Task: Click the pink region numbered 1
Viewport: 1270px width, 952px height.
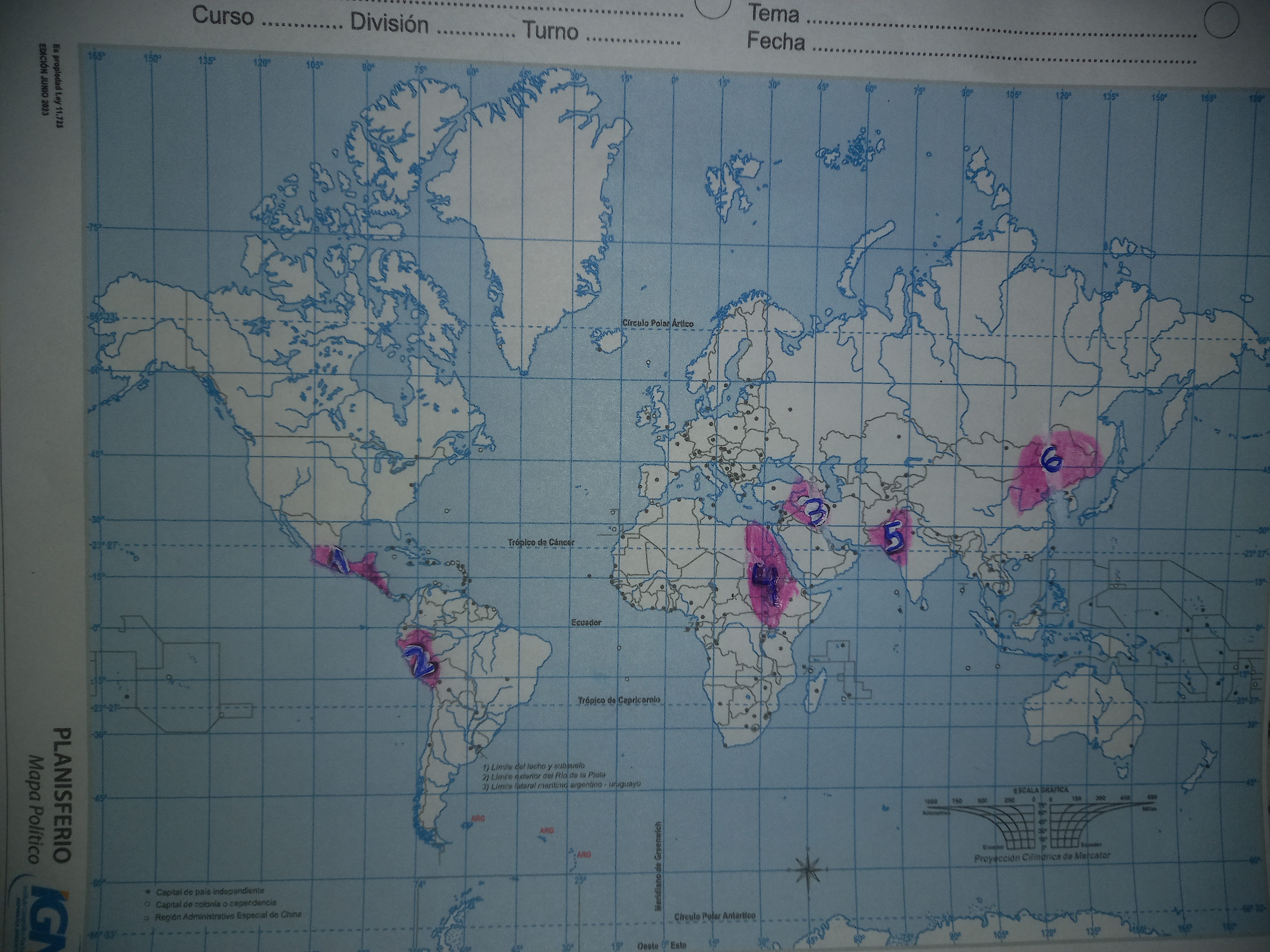Action: tap(343, 564)
